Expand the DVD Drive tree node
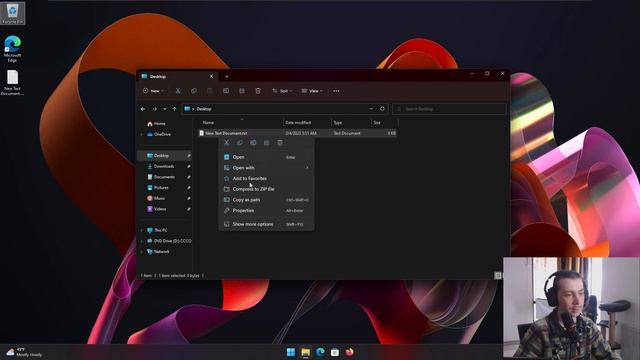The height and width of the screenshot is (360, 640). point(142,241)
